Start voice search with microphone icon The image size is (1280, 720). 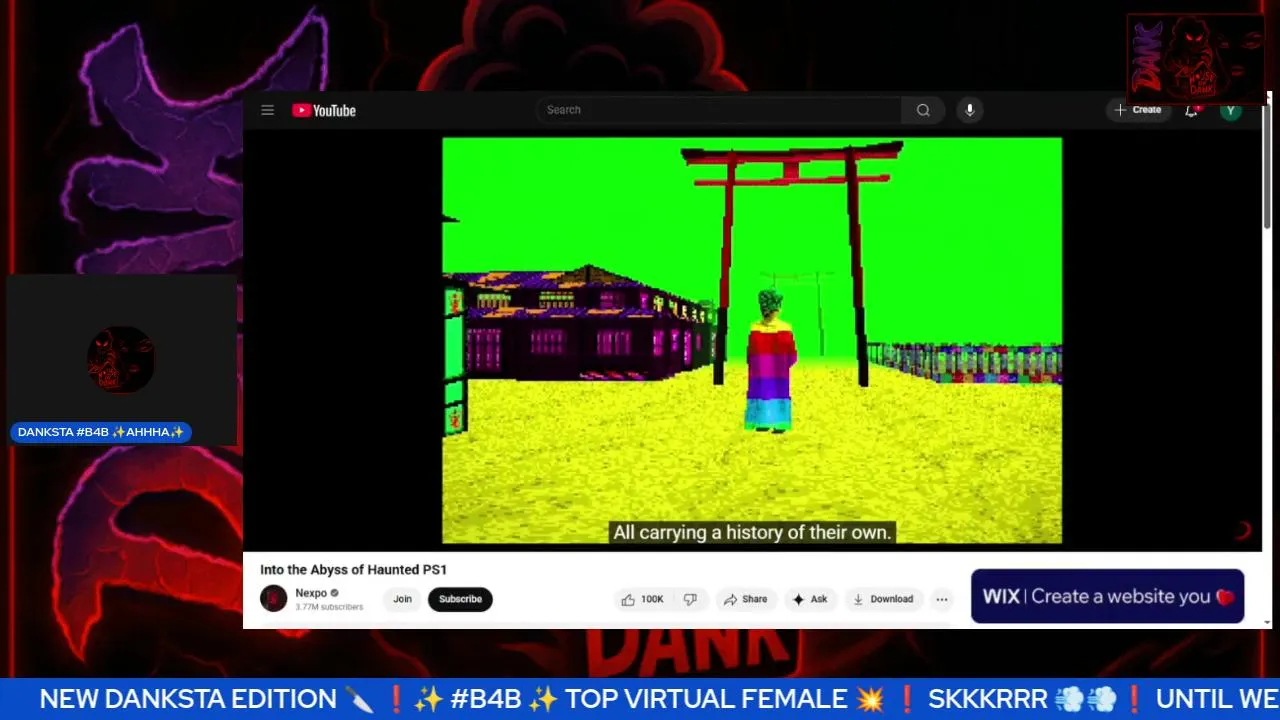click(x=969, y=110)
